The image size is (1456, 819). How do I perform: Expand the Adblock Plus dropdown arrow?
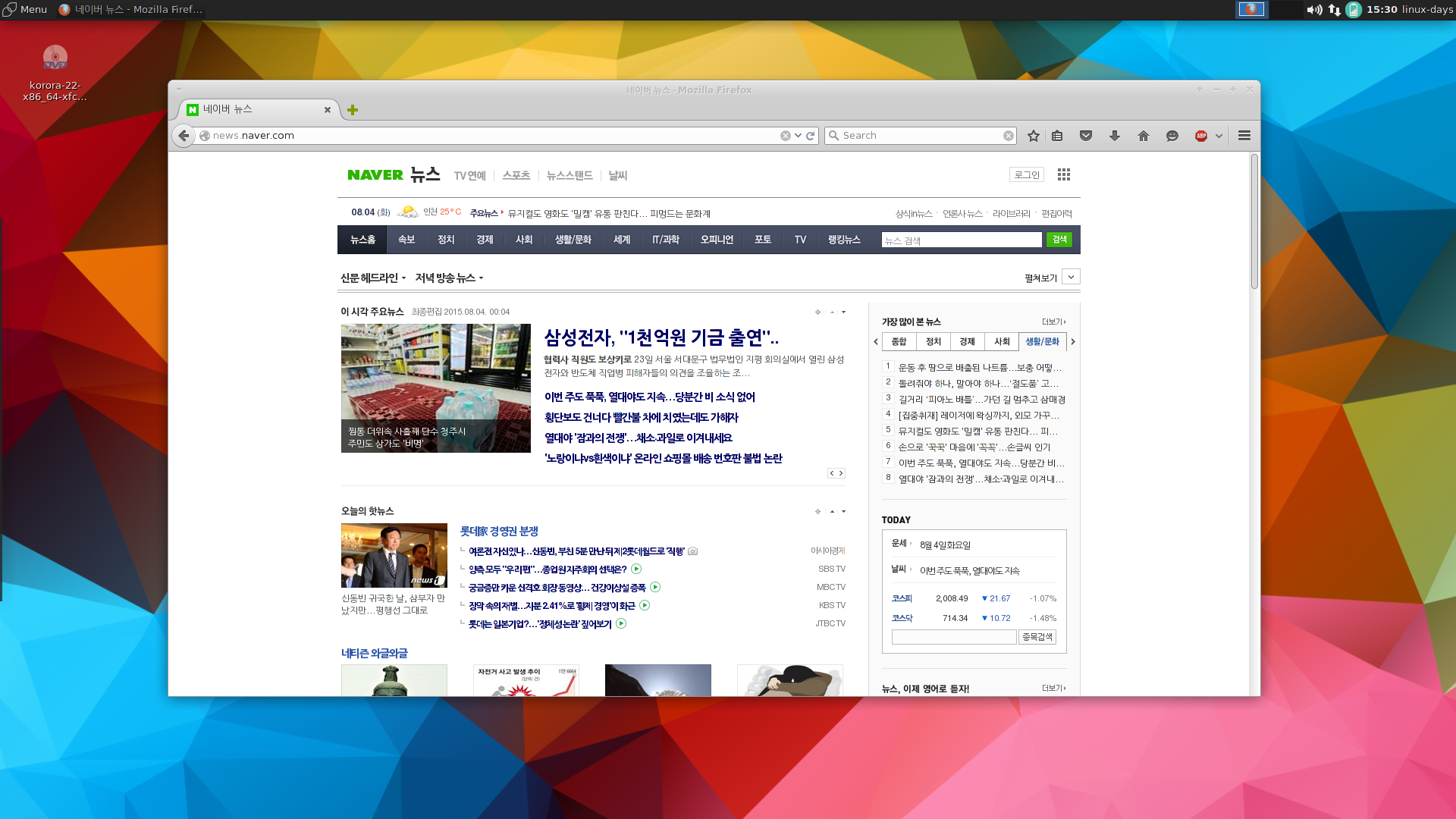(x=1219, y=136)
